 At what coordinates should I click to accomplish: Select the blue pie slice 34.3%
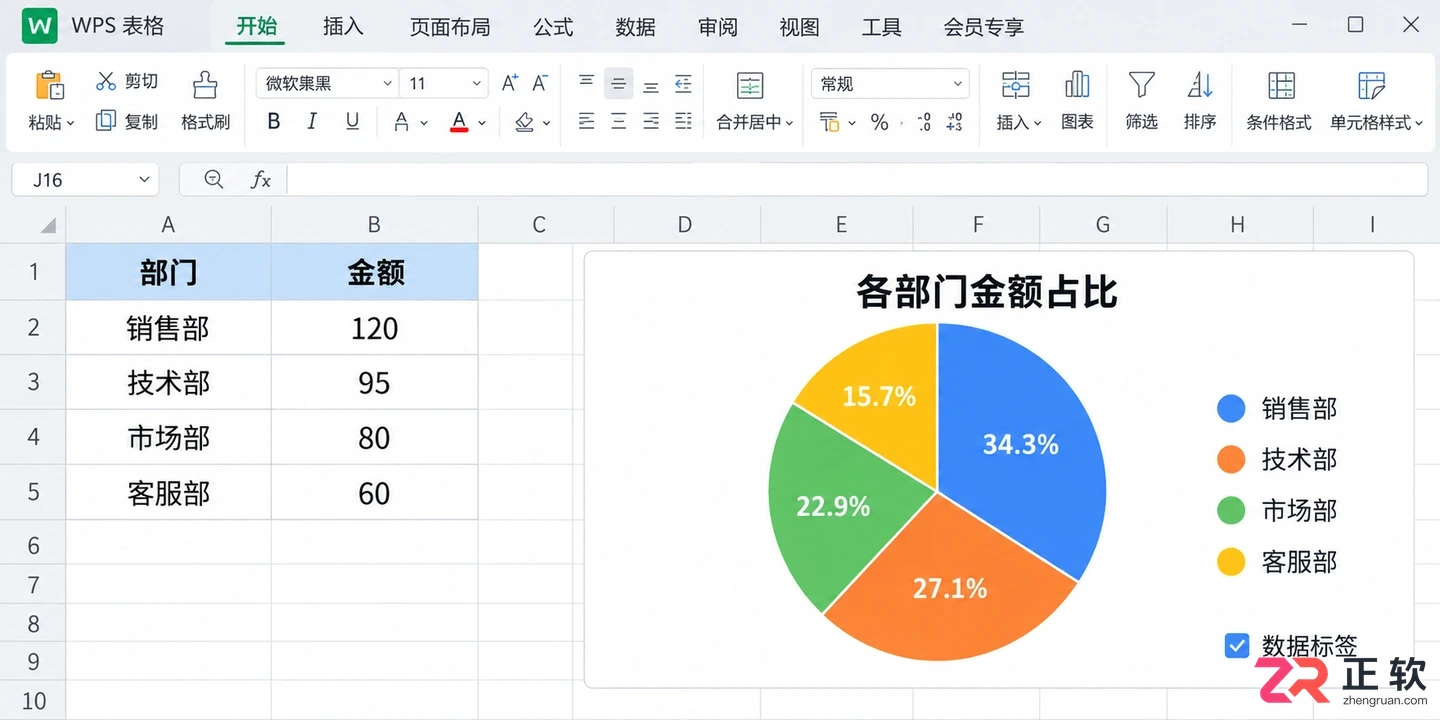(1020, 444)
